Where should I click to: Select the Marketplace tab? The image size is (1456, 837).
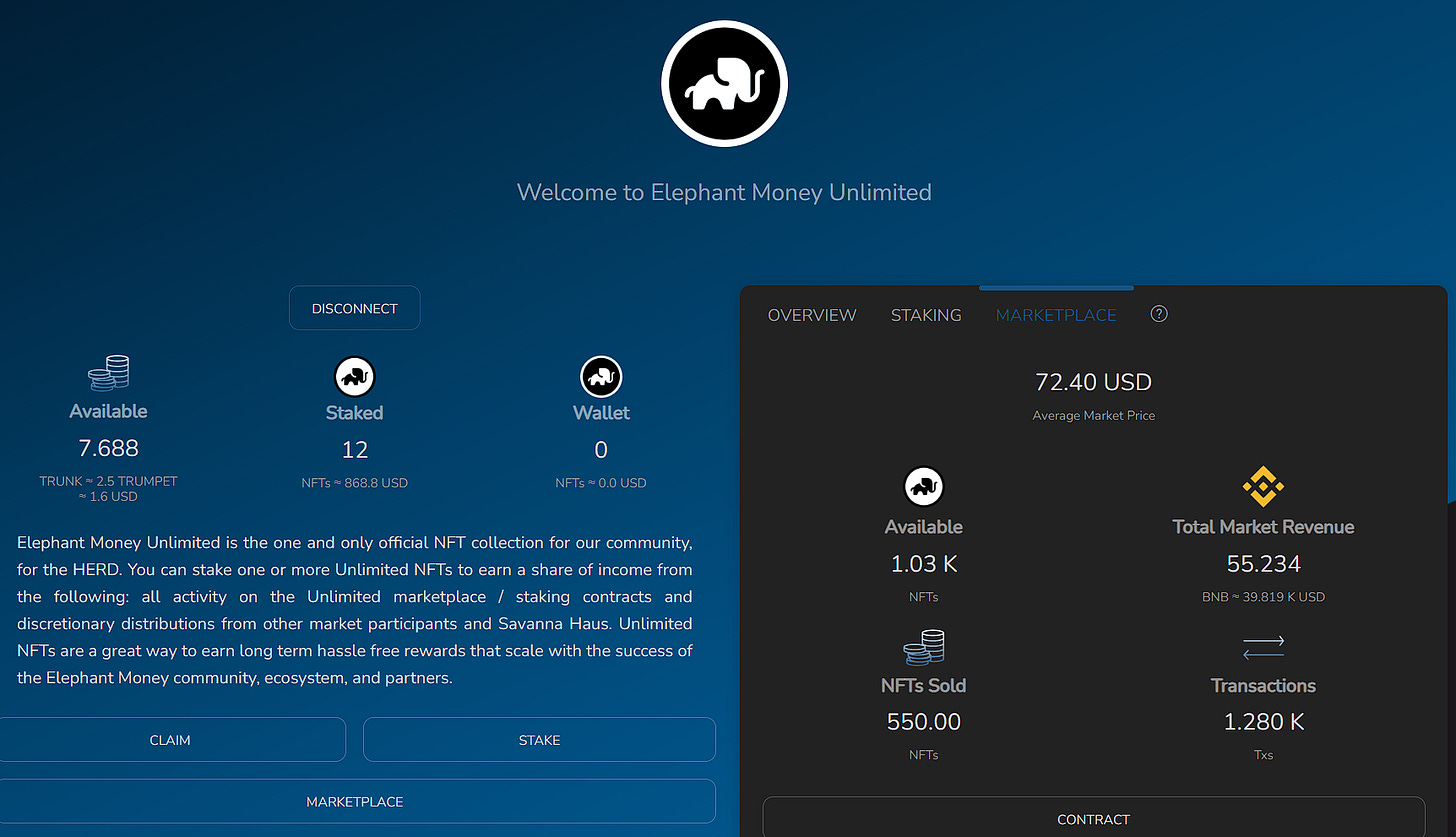pos(1056,315)
